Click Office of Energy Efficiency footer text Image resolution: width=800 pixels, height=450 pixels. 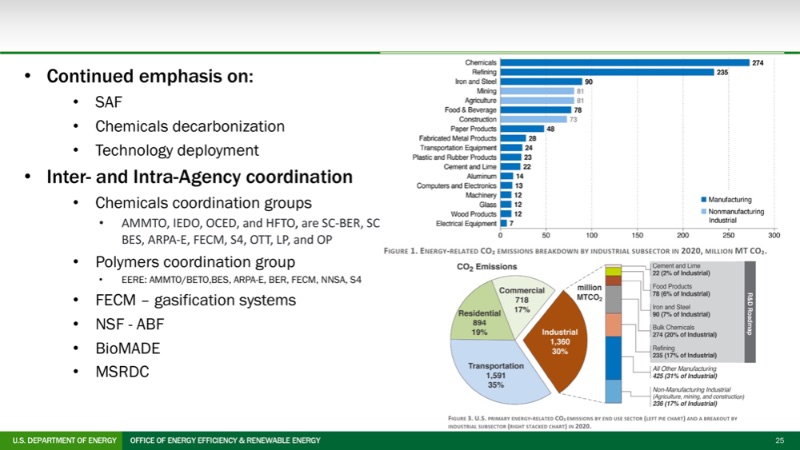226,441
